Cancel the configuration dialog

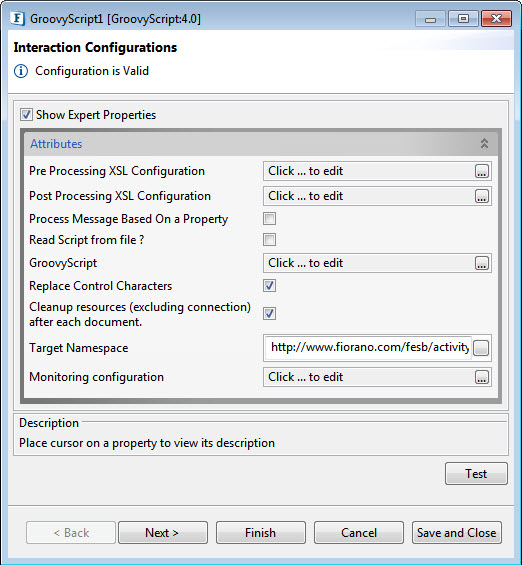click(359, 533)
